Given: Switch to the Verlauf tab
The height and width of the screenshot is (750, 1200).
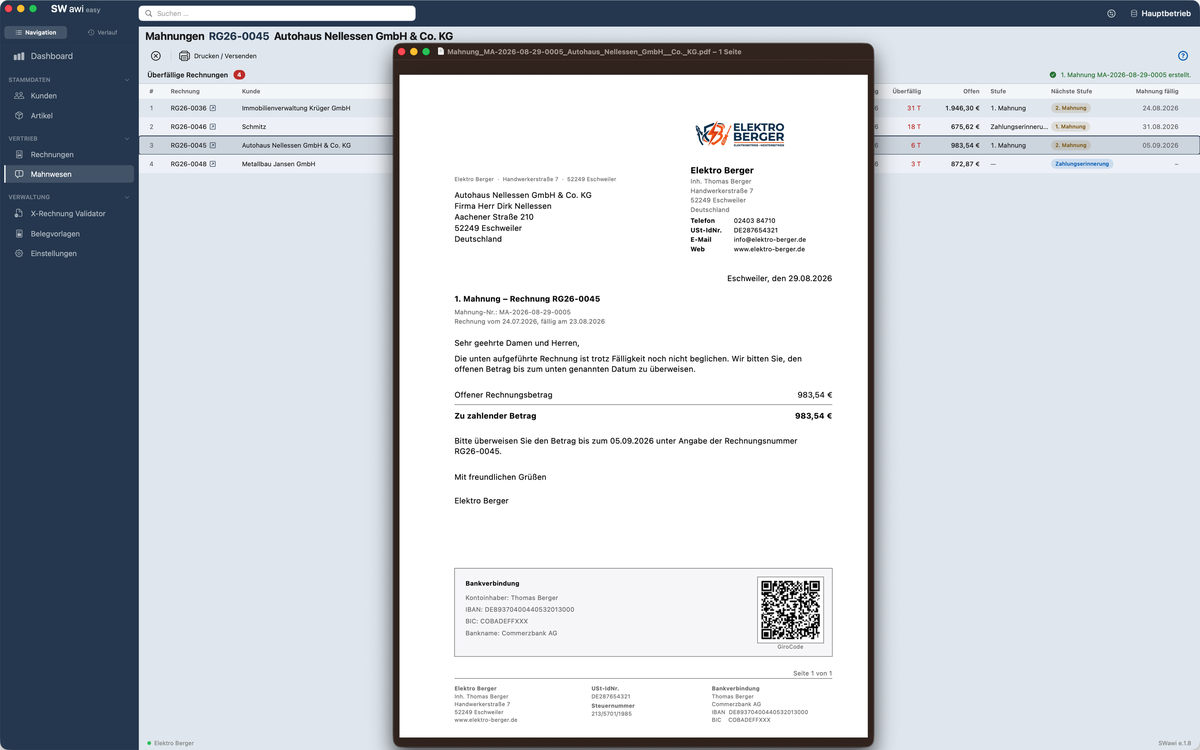Looking at the screenshot, I should [x=102, y=32].
